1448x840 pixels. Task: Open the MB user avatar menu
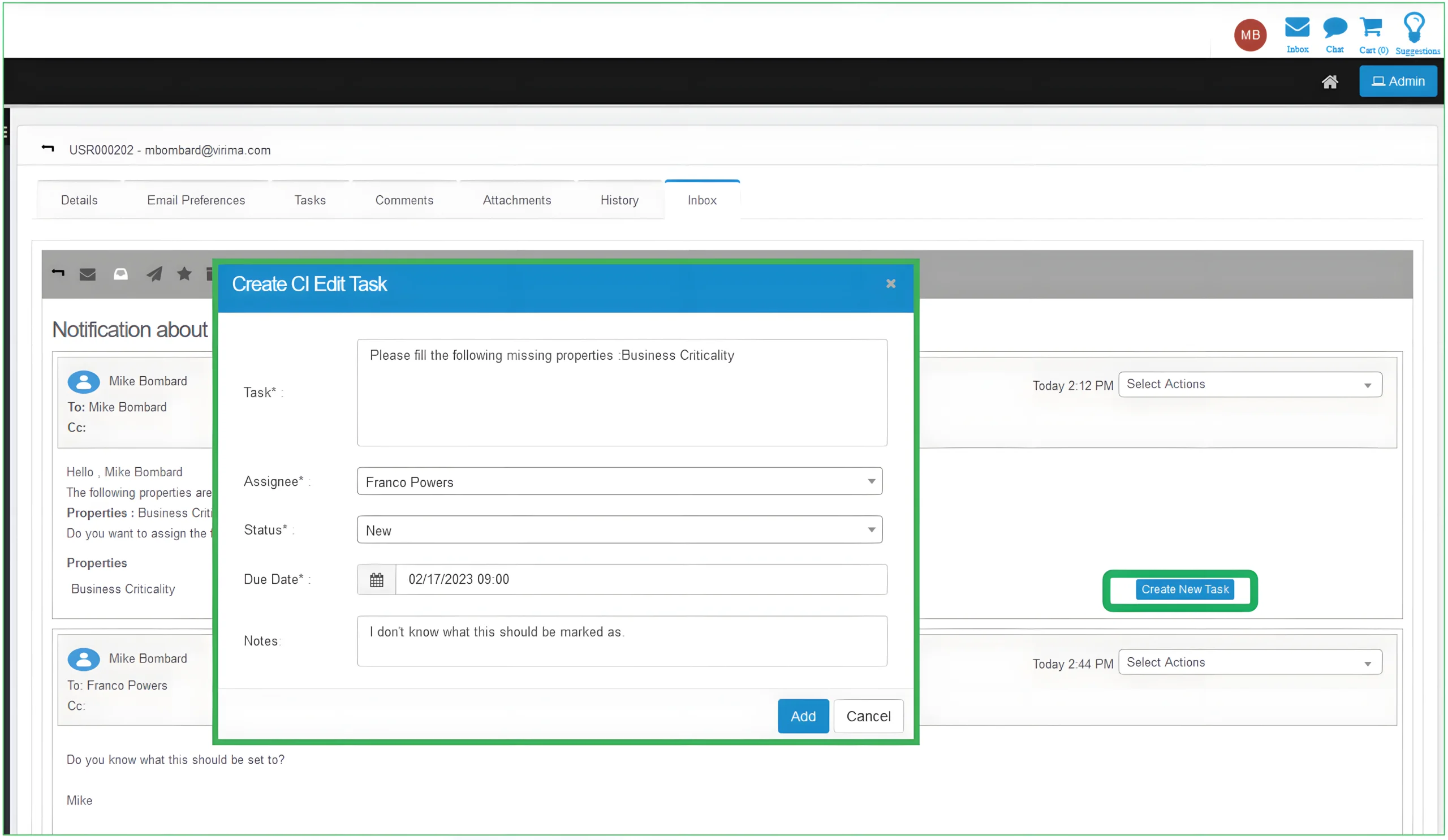point(1251,35)
